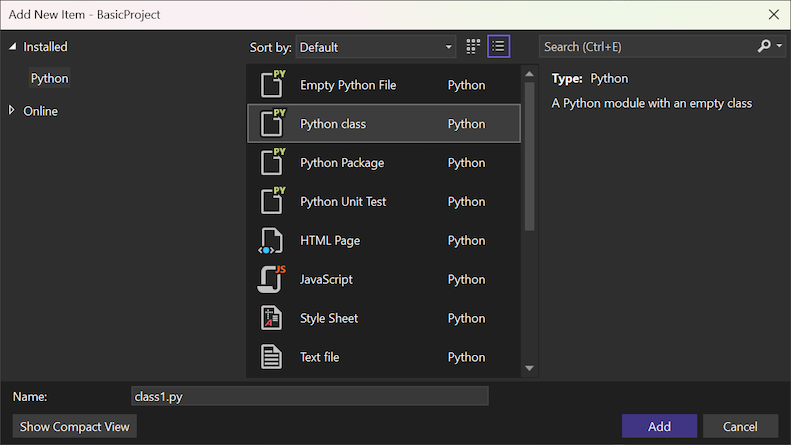Select the Python class list entry
Screen dimensions: 791x445
383,124
